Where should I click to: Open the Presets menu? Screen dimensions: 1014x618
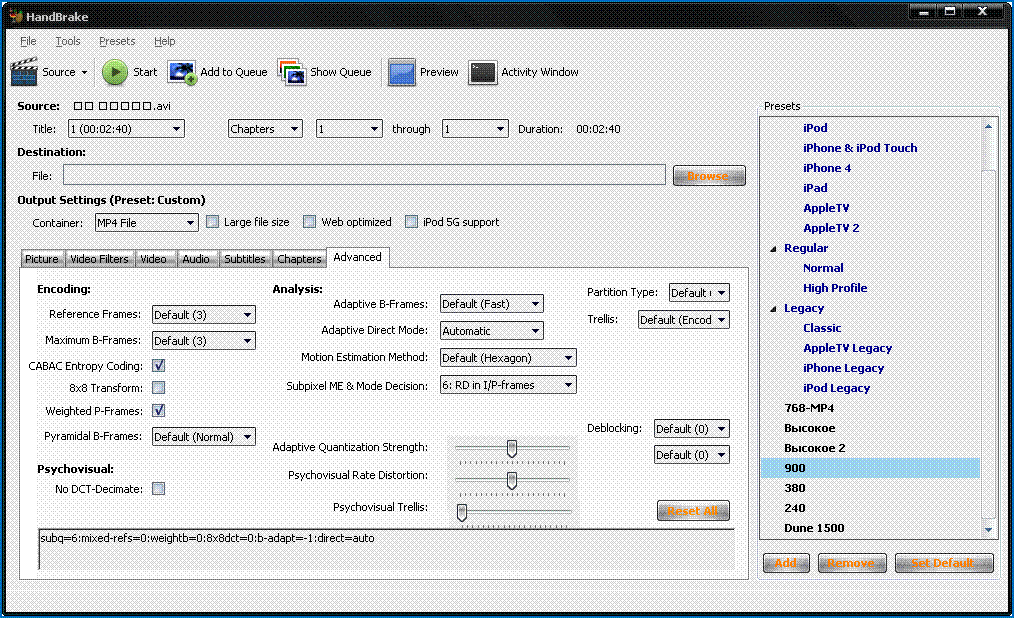pos(117,41)
